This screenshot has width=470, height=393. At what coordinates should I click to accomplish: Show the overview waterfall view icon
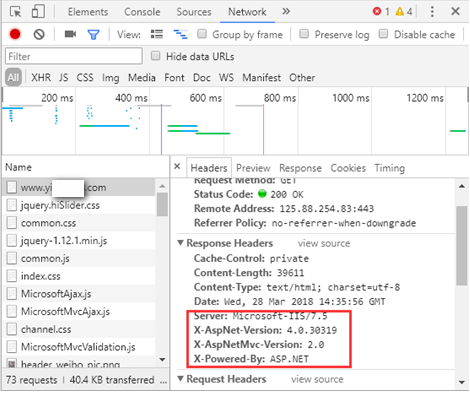(x=180, y=34)
